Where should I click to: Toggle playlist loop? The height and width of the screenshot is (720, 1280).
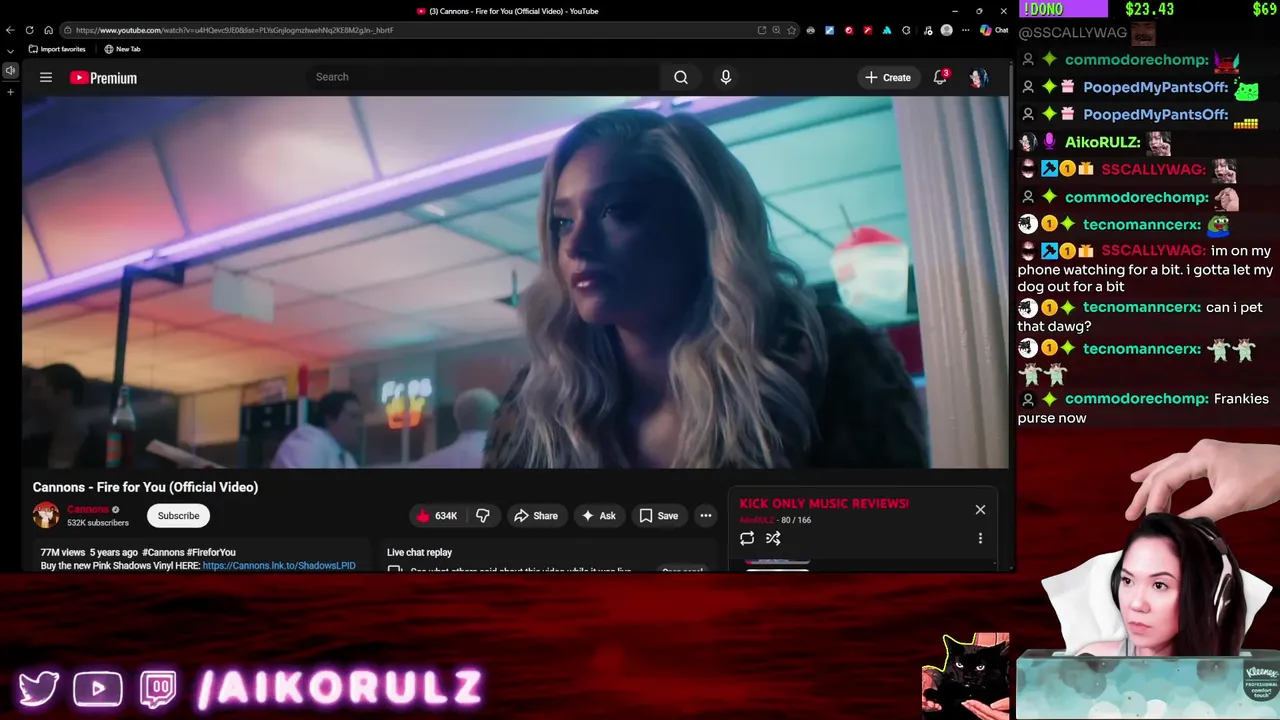pyautogui.click(x=747, y=538)
